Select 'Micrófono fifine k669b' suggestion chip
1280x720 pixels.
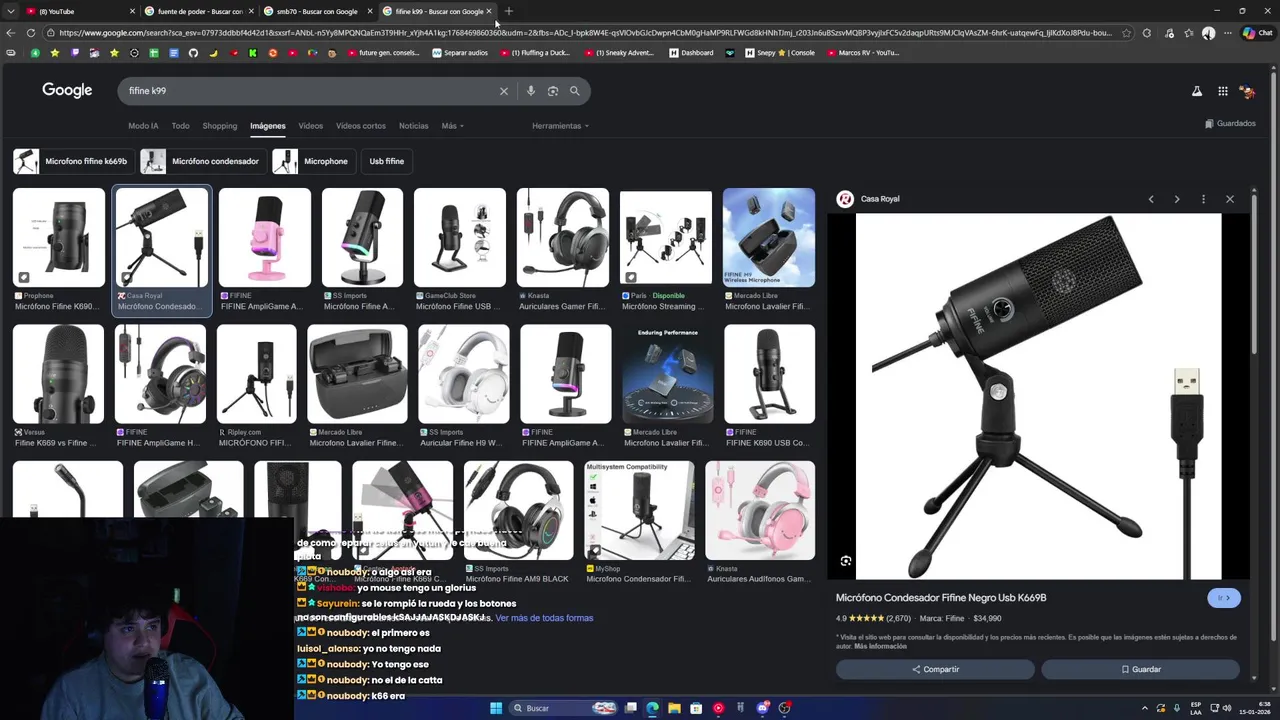pos(72,161)
